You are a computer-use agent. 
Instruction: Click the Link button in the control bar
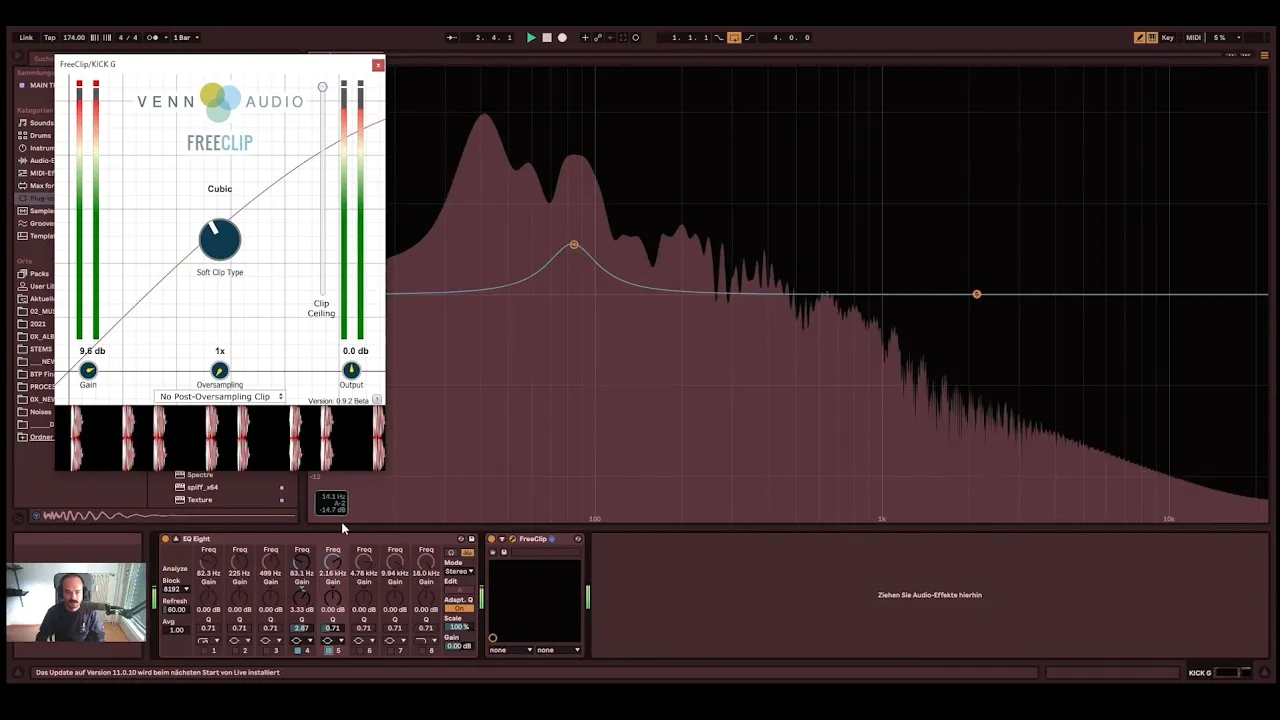point(26,38)
